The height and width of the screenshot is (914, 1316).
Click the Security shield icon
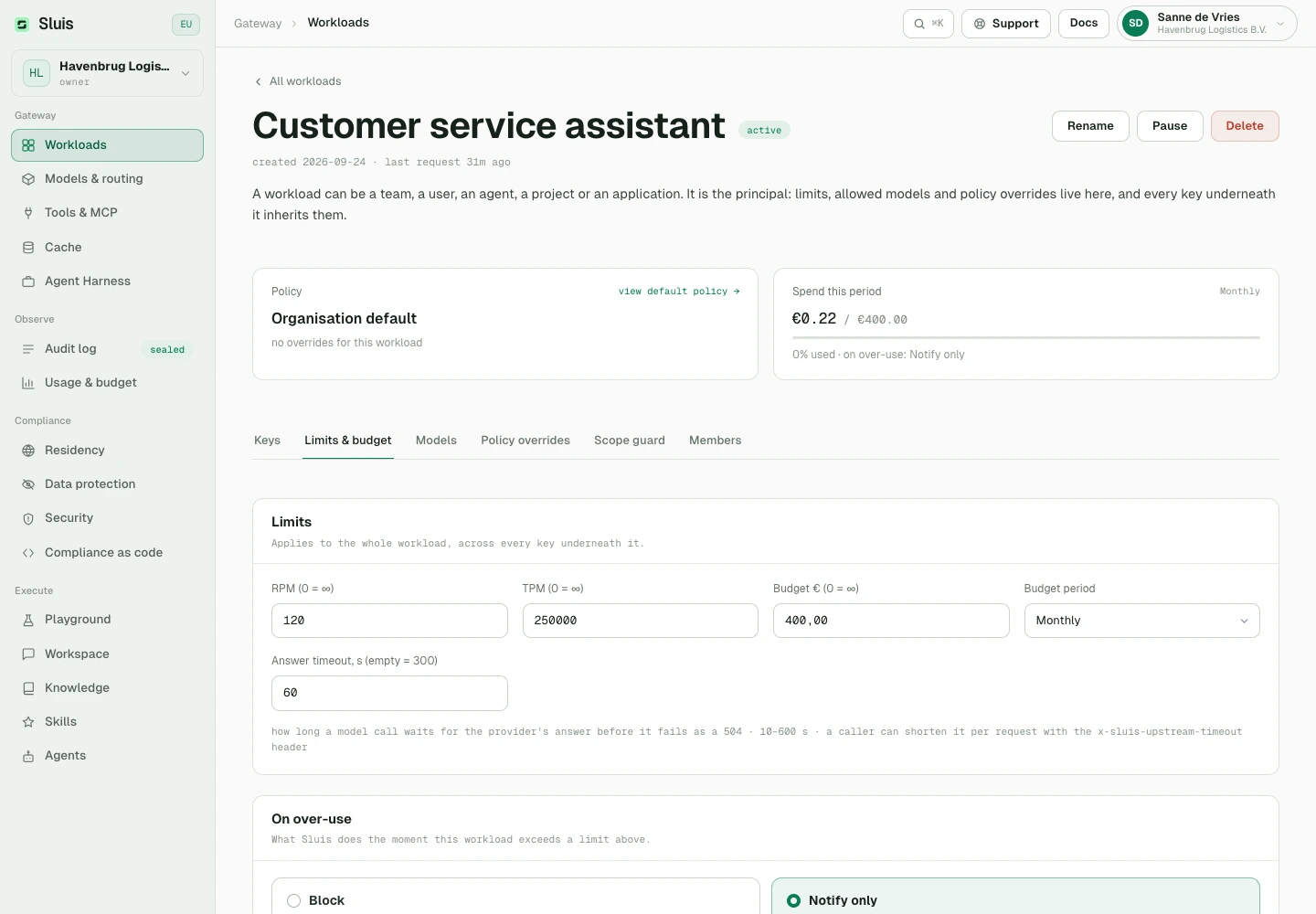pos(28,518)
